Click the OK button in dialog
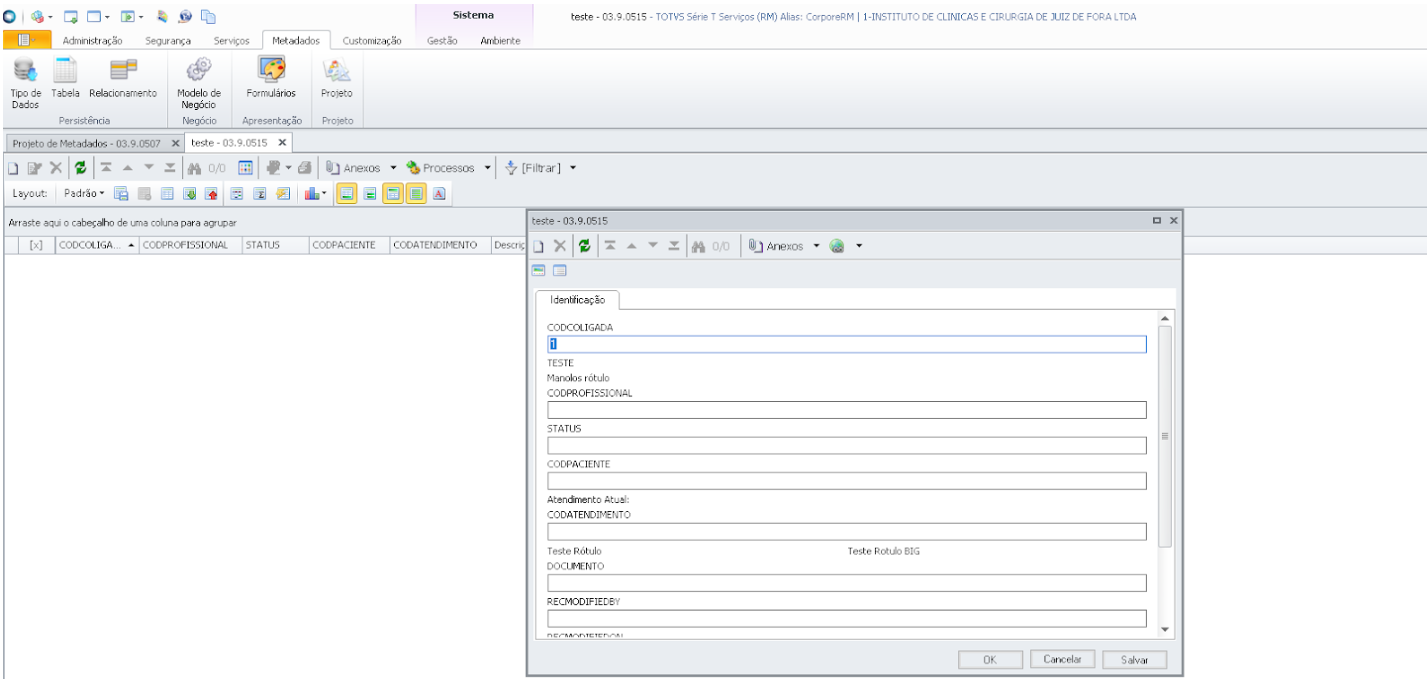The height and width of the screenshot is (679, 1427). point(990,660)
